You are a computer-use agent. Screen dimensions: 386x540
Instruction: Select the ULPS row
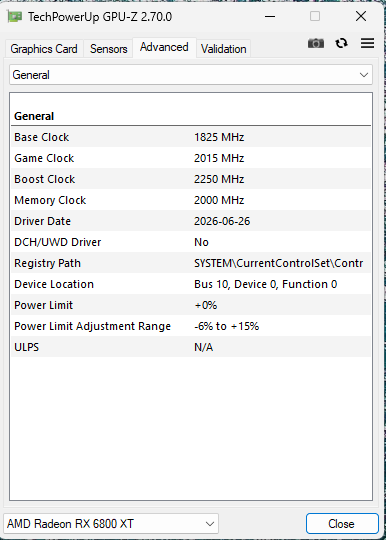[191, 347]
